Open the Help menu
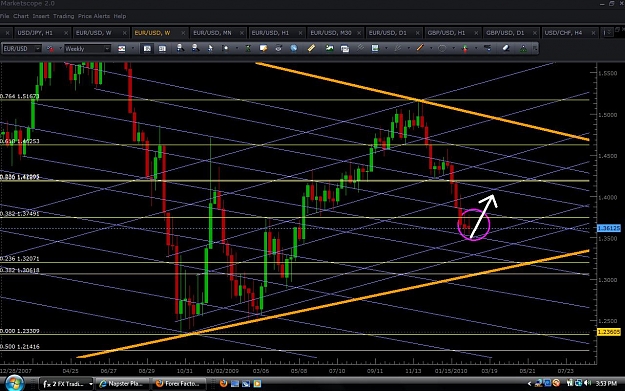 pos(120,16)
